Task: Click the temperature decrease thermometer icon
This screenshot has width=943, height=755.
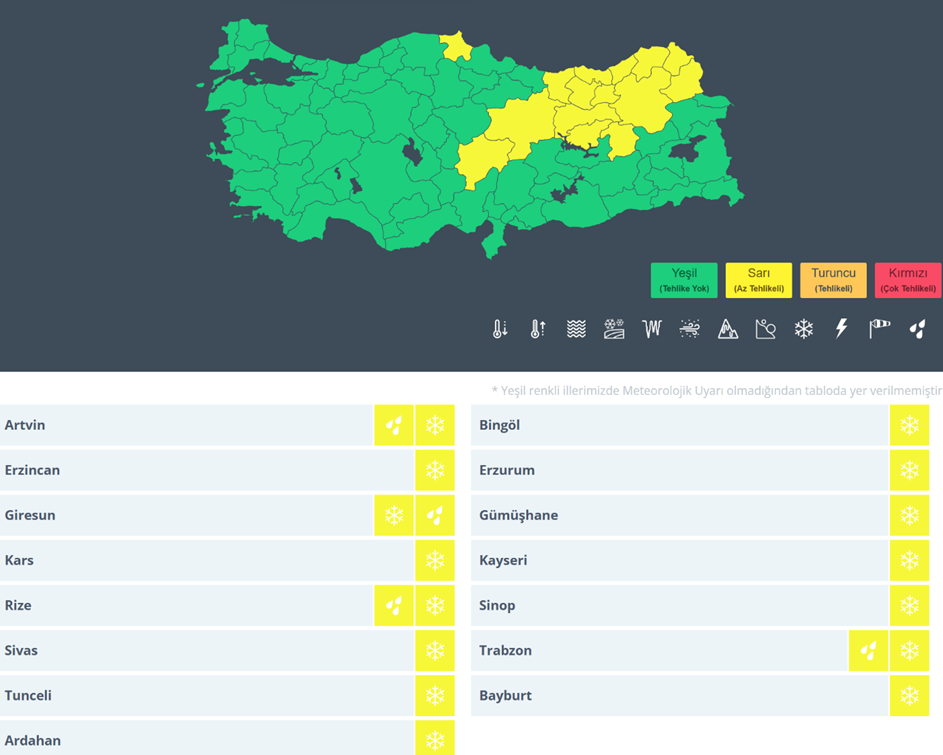Action: 500,329
